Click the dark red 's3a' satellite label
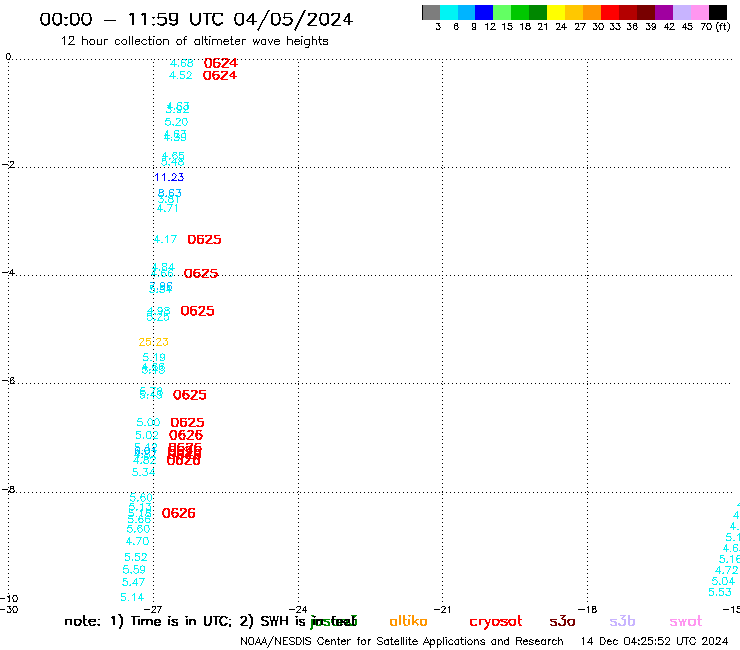The width and height of the screenshot is (740, 650). point(562,621)
